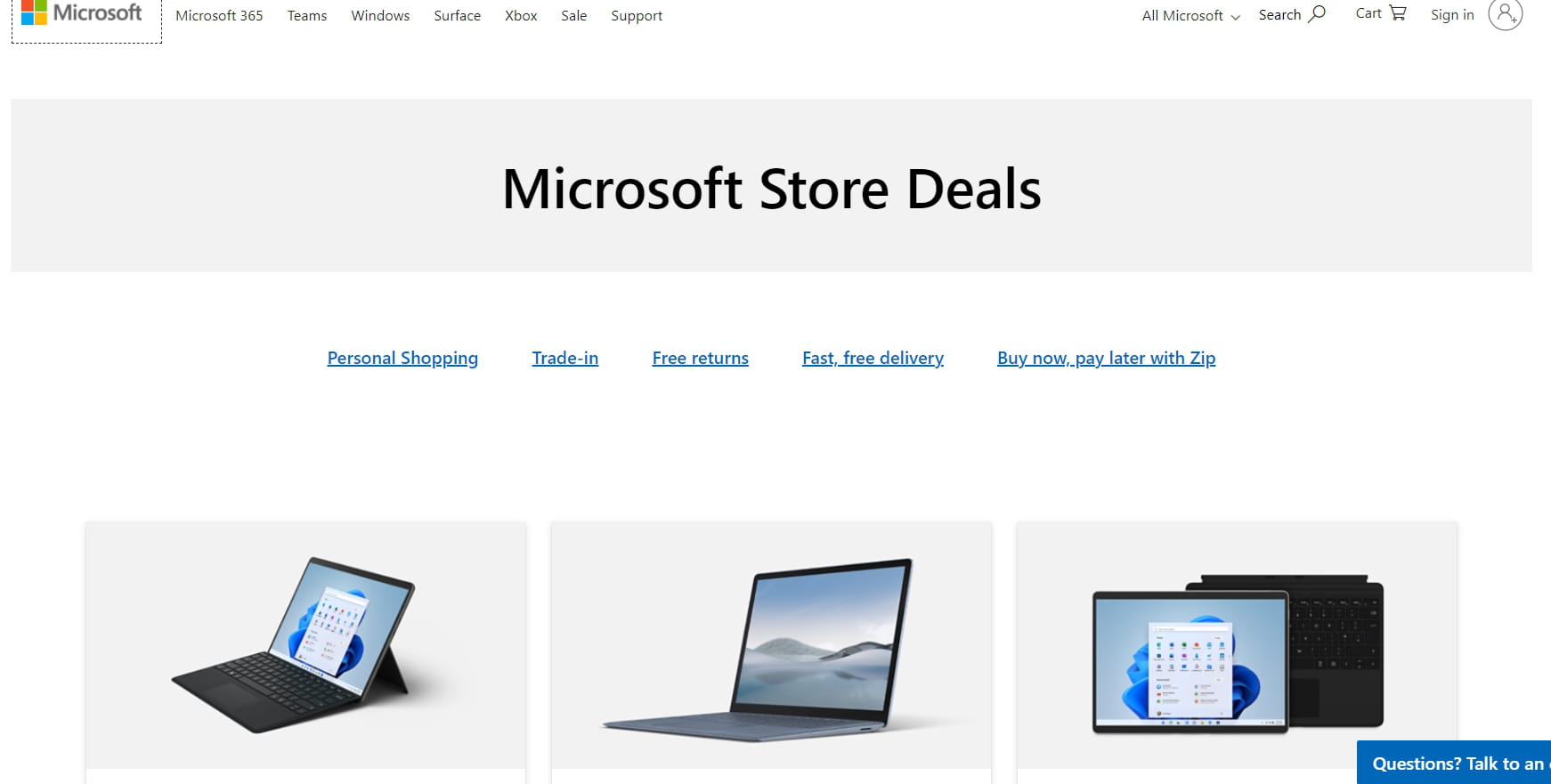1551x784 pixels.
Task: Click the Free returns link
Action: click(700, 358)
